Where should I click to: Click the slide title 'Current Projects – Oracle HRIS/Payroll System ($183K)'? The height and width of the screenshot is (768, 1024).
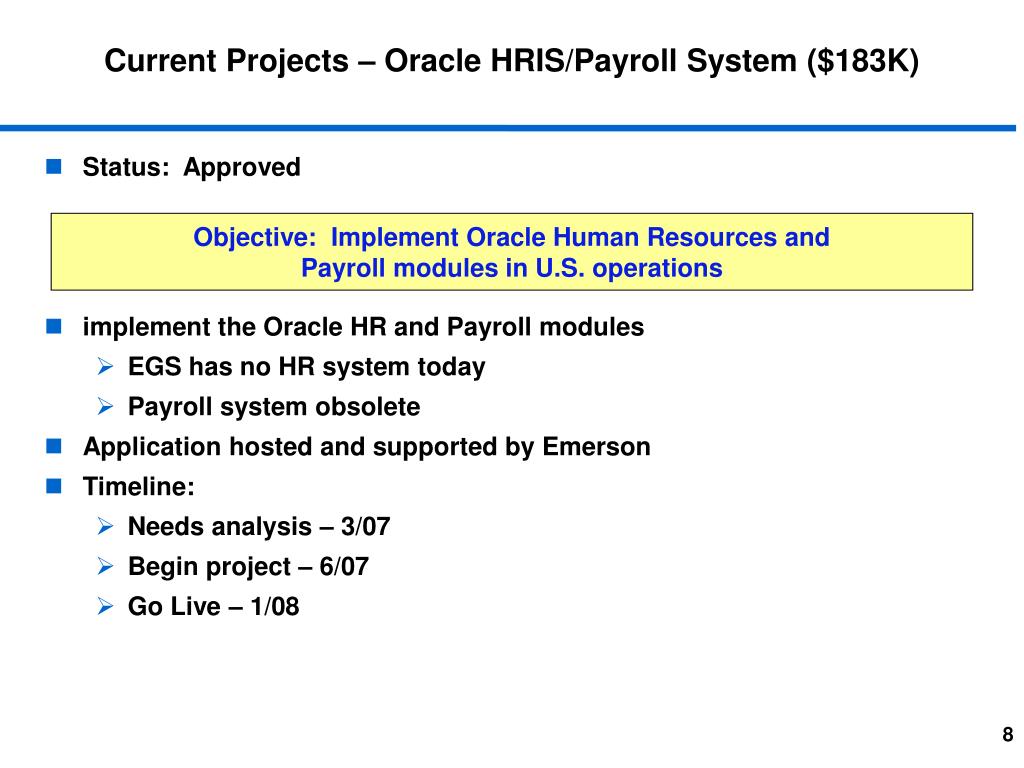tap(511, 61)
